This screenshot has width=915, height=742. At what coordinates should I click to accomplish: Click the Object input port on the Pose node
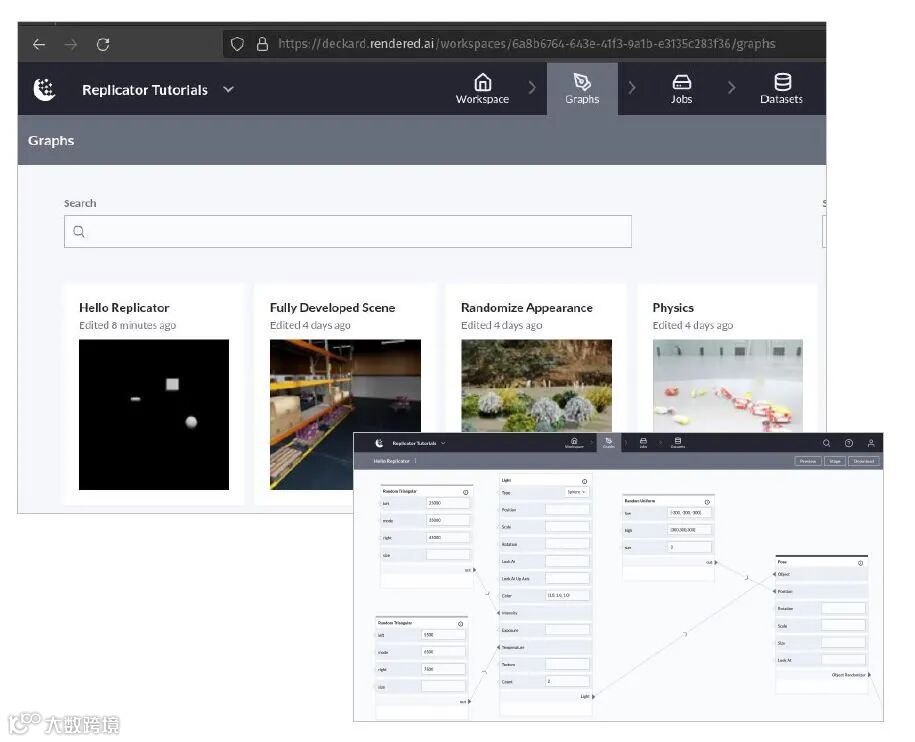point(774,574)
